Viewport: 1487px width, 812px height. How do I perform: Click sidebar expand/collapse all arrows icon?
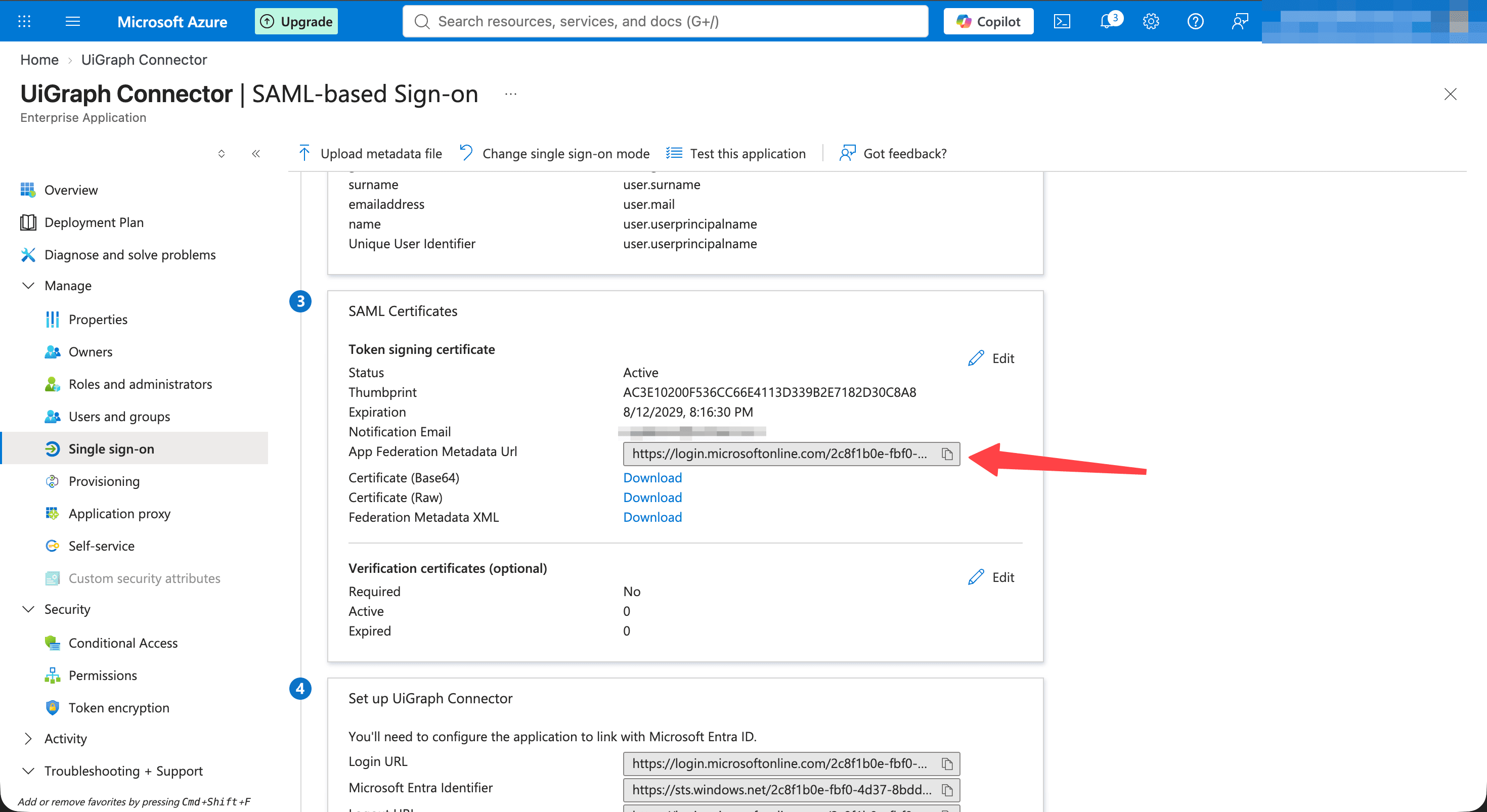point(221,154)
